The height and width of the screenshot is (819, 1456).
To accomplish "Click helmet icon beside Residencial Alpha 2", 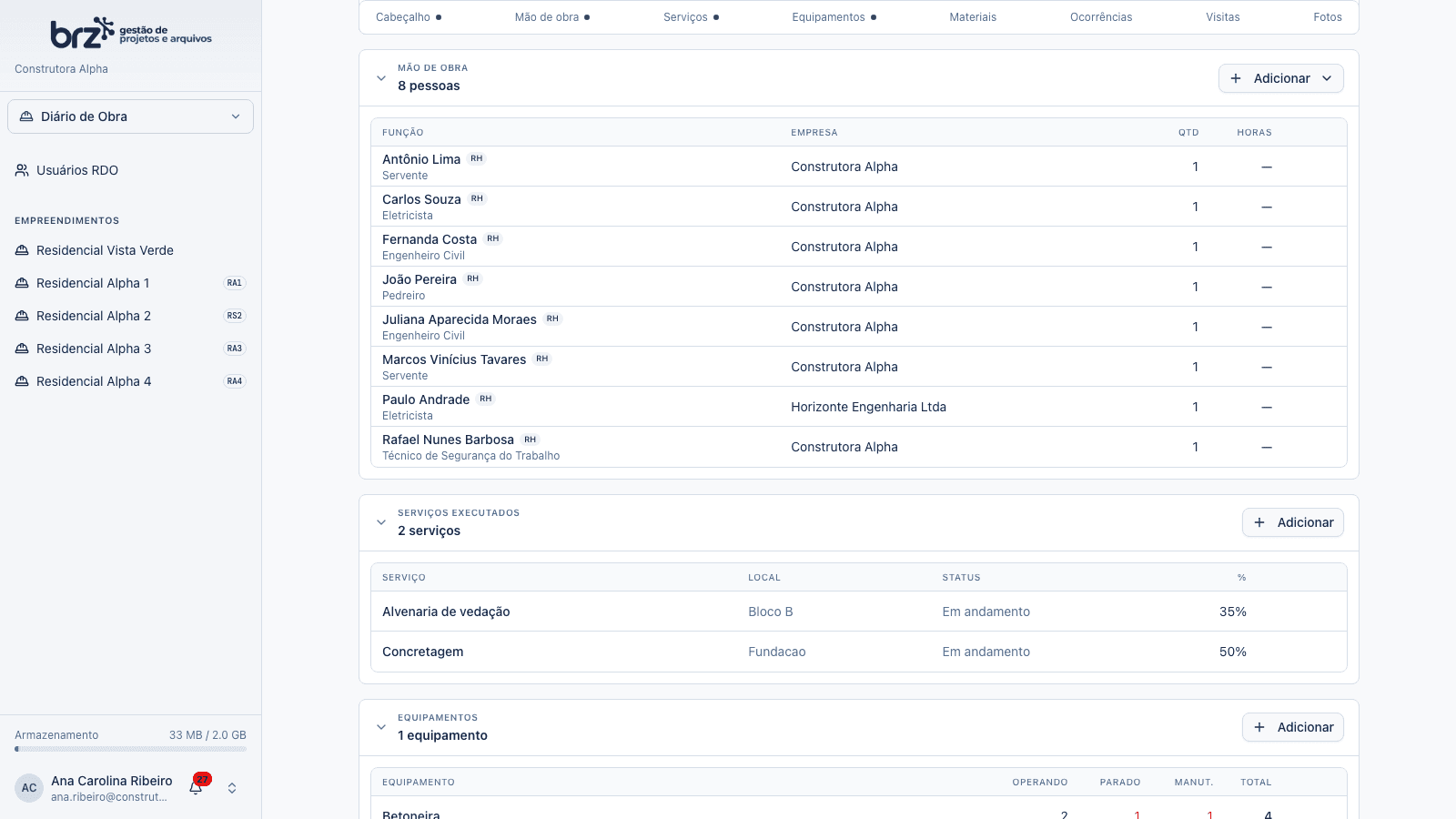I will tap(22, 316).
